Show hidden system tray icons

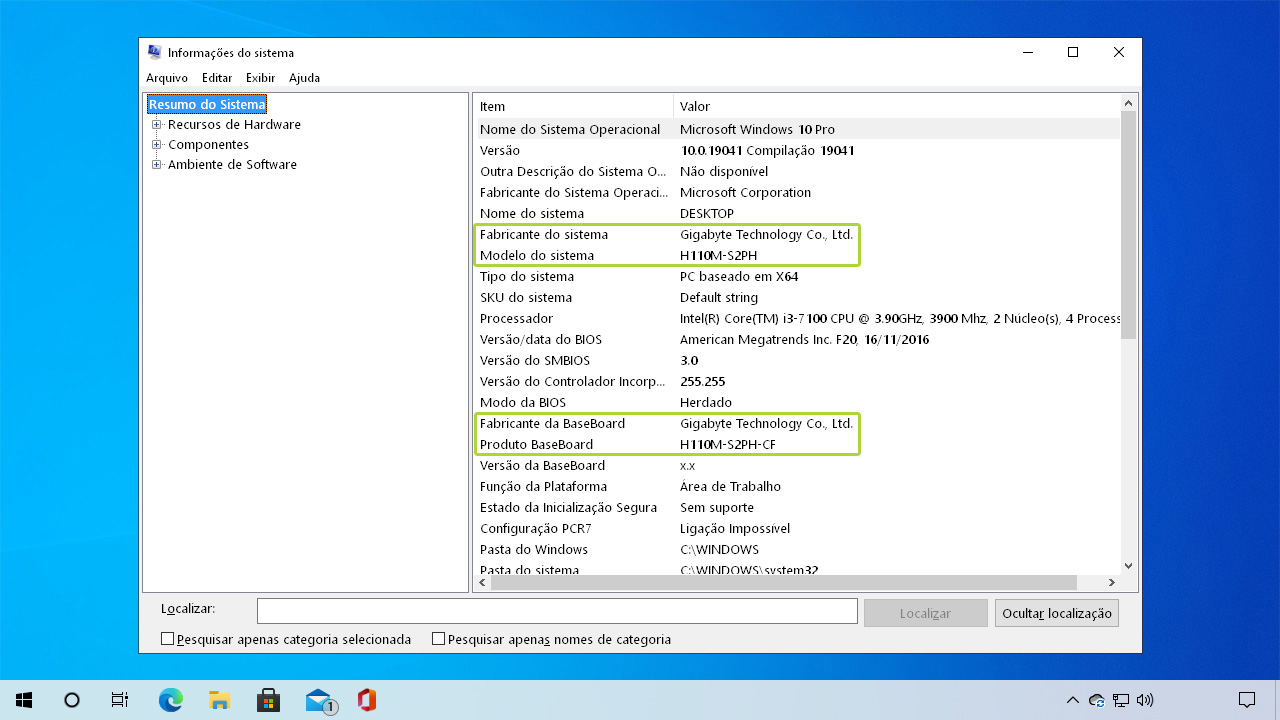pyautogui.click(x=1072, y=700)
